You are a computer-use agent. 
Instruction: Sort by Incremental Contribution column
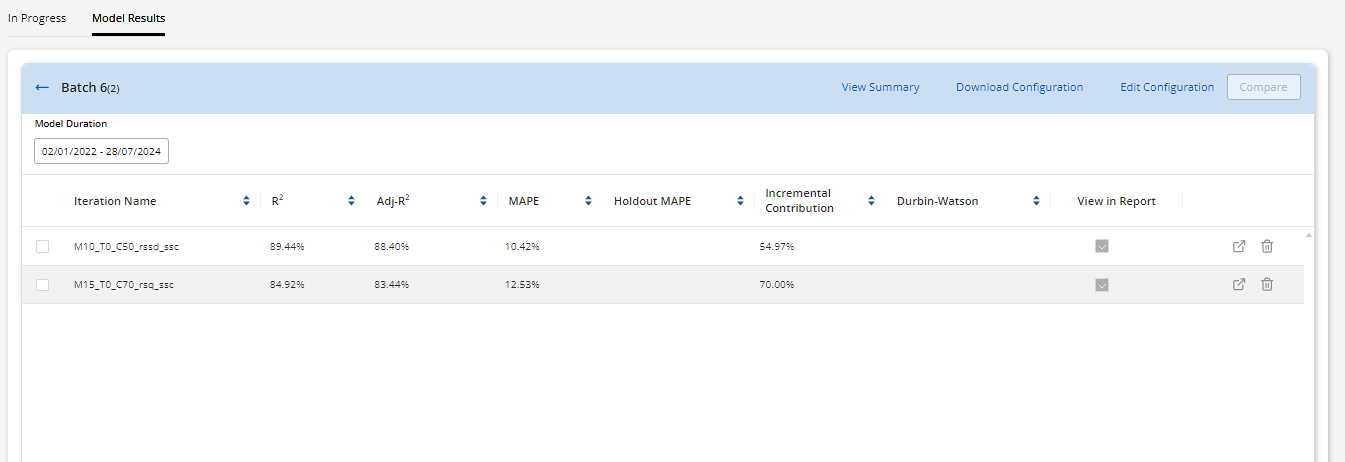pyautogui.click(x=871, y=201)
